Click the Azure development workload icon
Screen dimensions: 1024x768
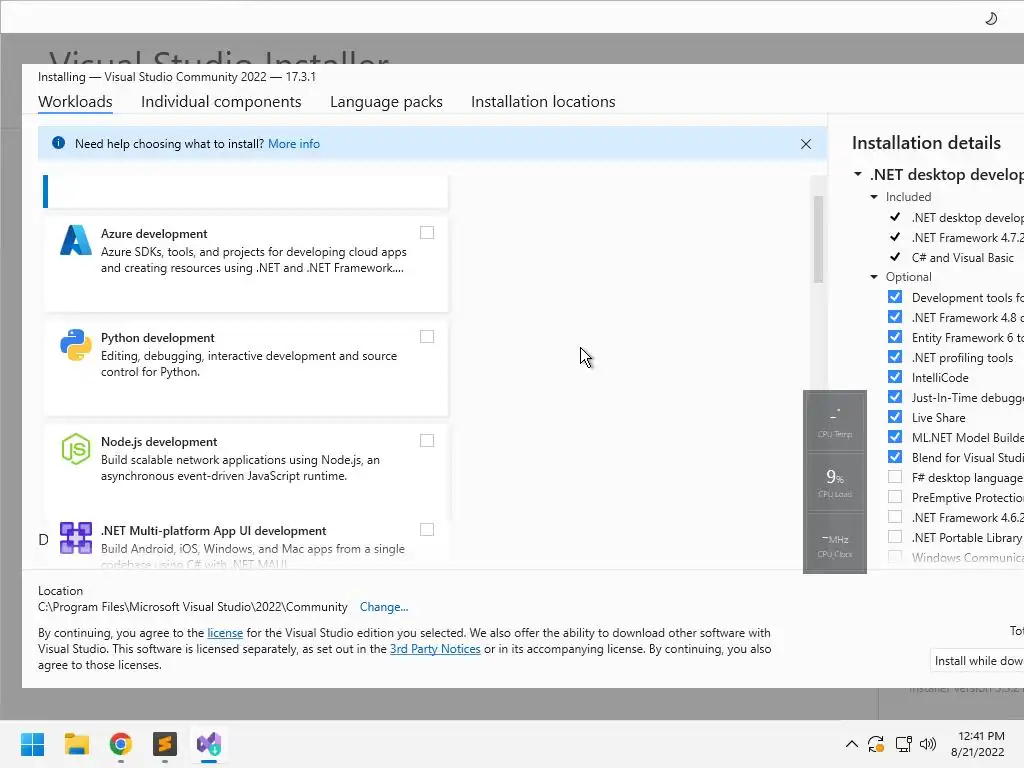(x=76, y=240)
